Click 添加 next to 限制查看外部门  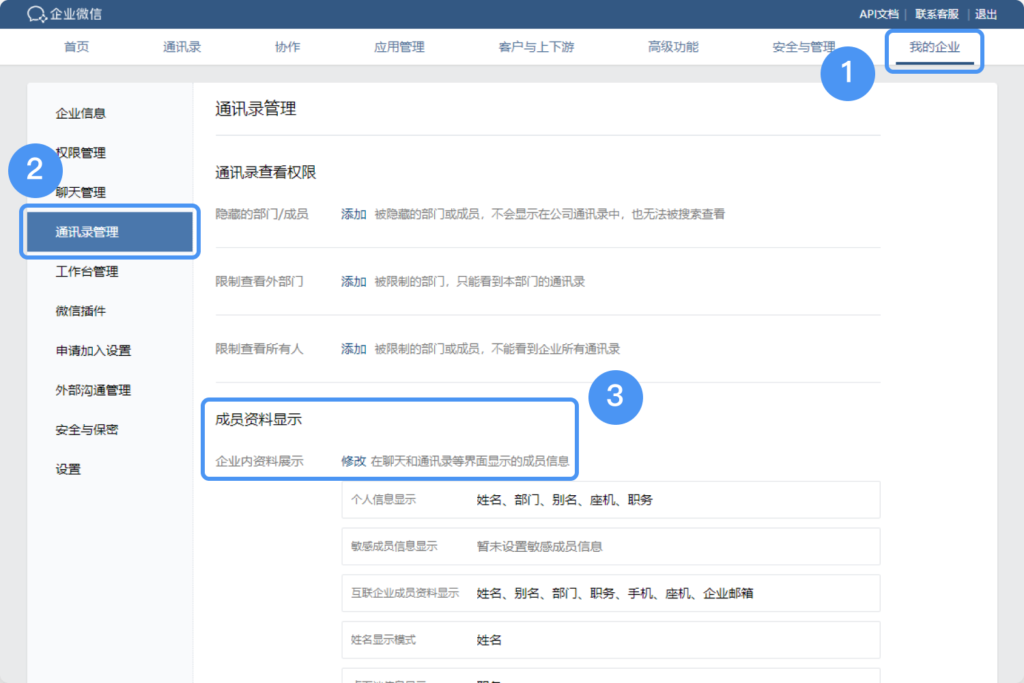353,281
